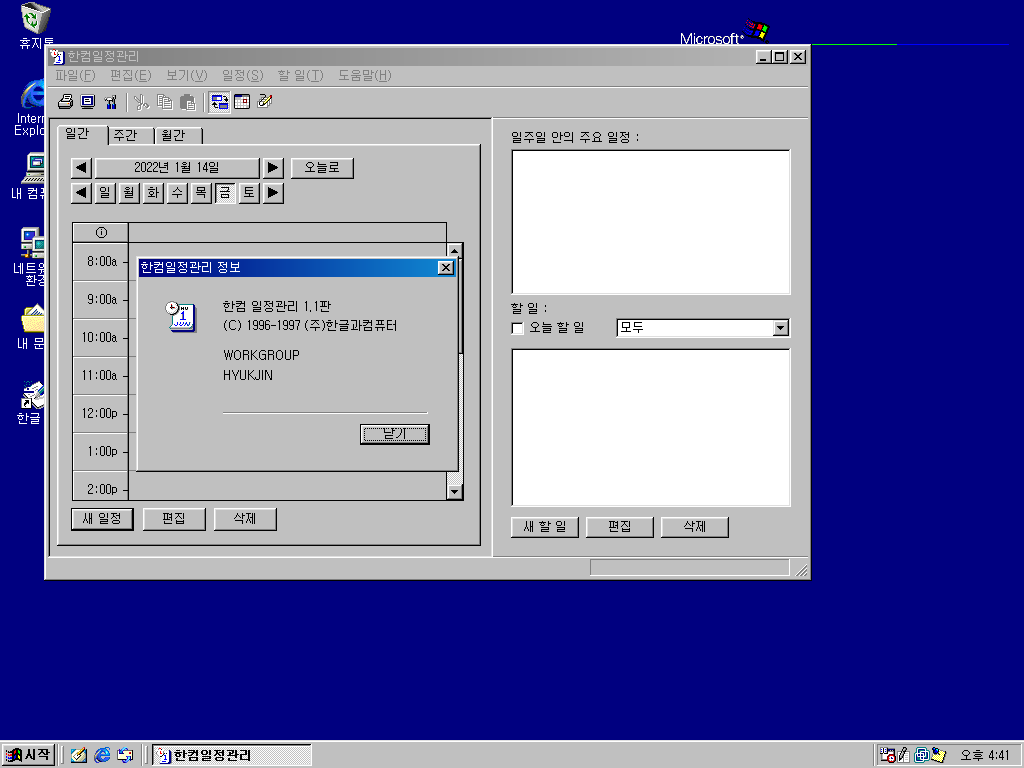
Task: Open the 편집(E) menu
Action: coord(131,76)
